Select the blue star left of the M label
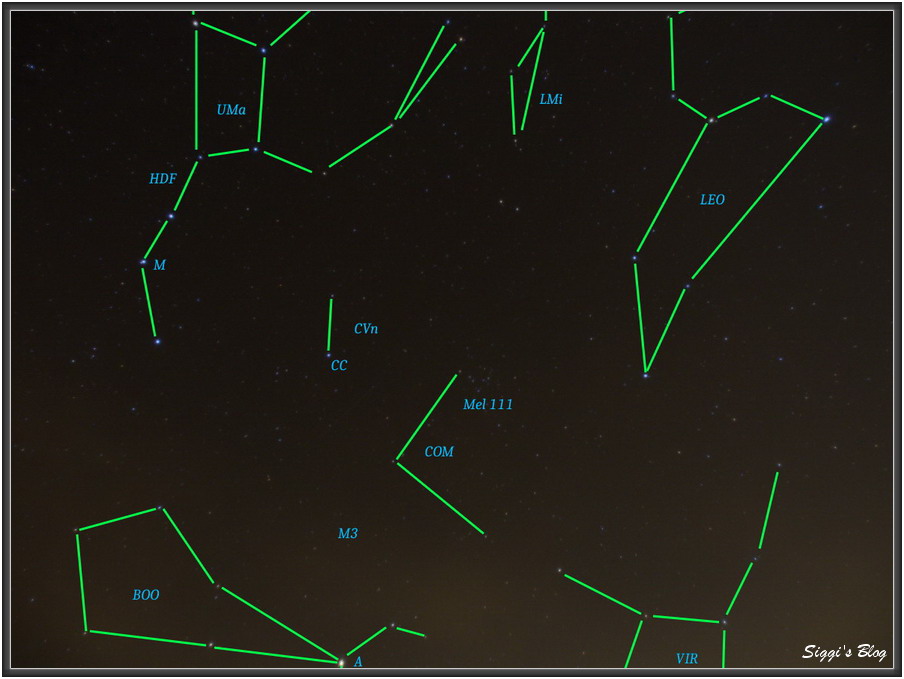Viewport: 904px width, 679px height. (143, 263)
